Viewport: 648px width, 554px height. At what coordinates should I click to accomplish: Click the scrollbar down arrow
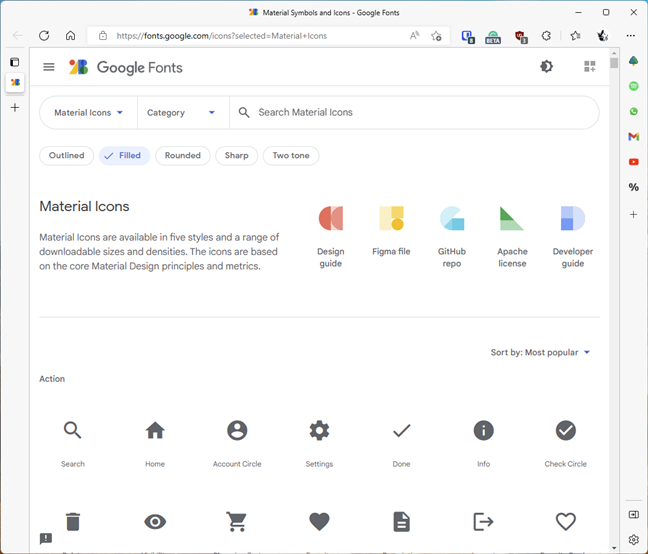(614, 548)
